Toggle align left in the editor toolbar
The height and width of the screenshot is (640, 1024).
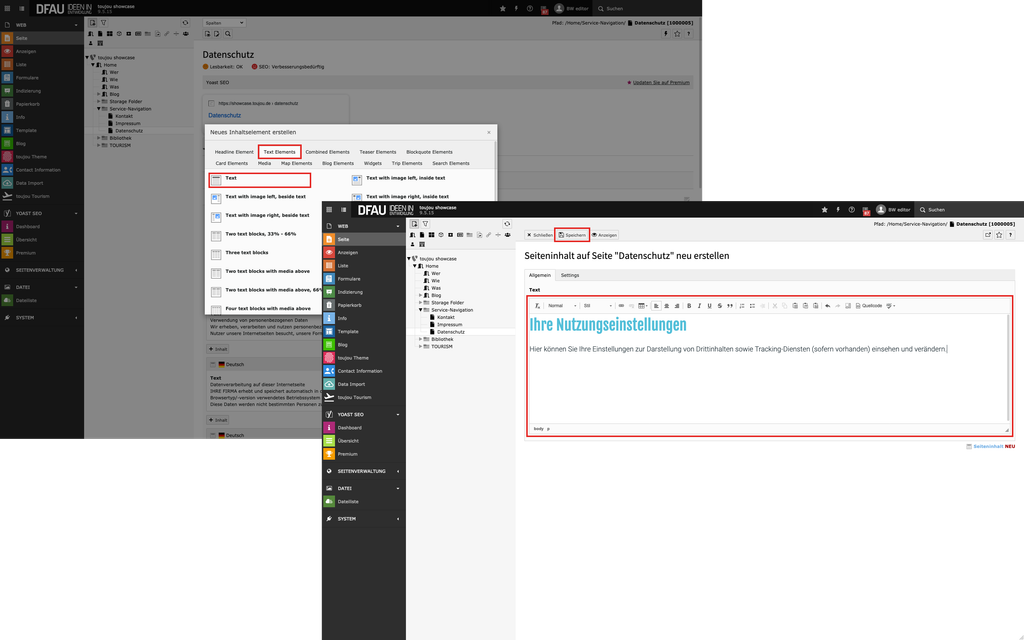coord(655,306)
